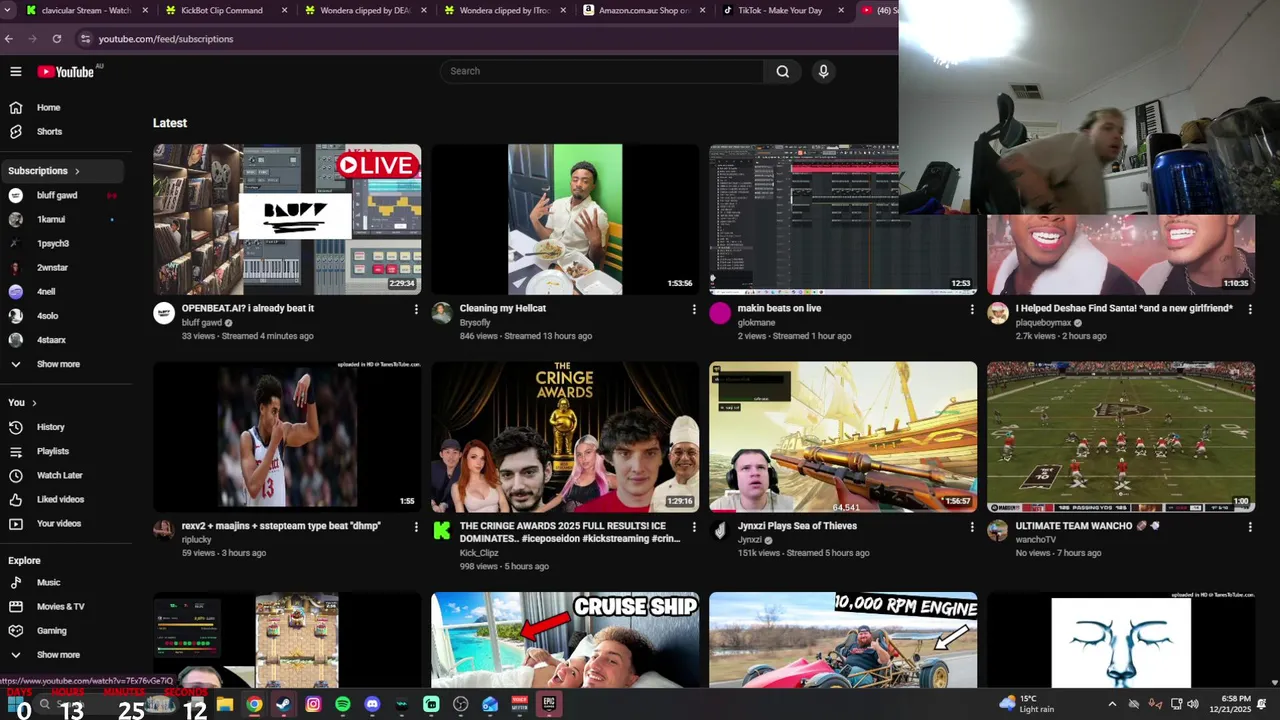1280x720 pixels.
Task: Open Your videos in the sidebar
Action: tap(62, 523)
